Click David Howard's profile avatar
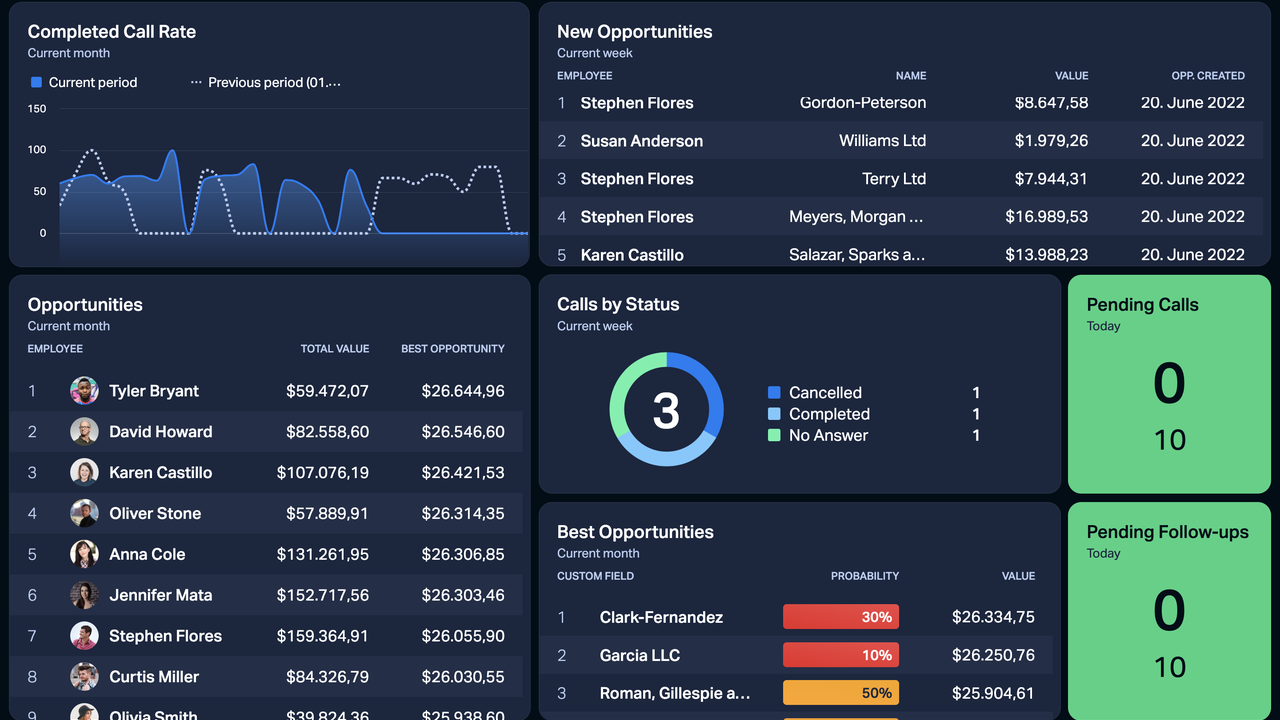Viewport: 1280px width, 720px height. 84,432
